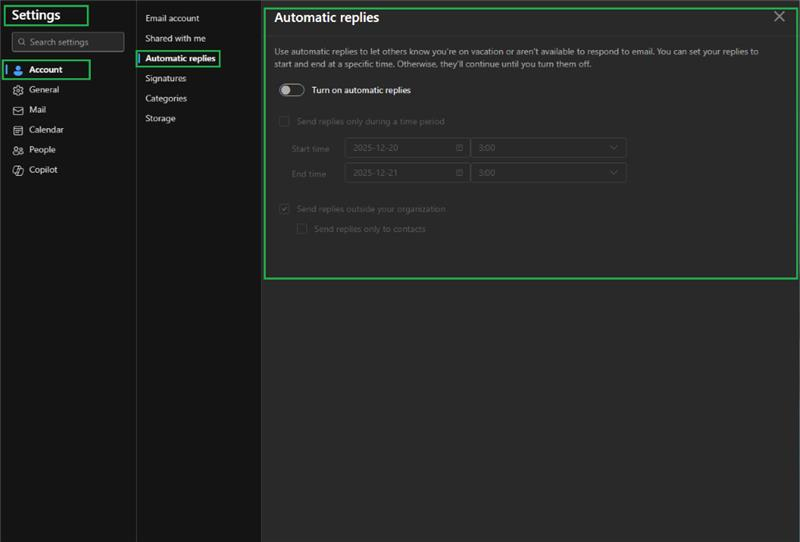The width and height of the screenshot is (800, 542).
Task: Click the Settings heading text
Action: [36, 15]
